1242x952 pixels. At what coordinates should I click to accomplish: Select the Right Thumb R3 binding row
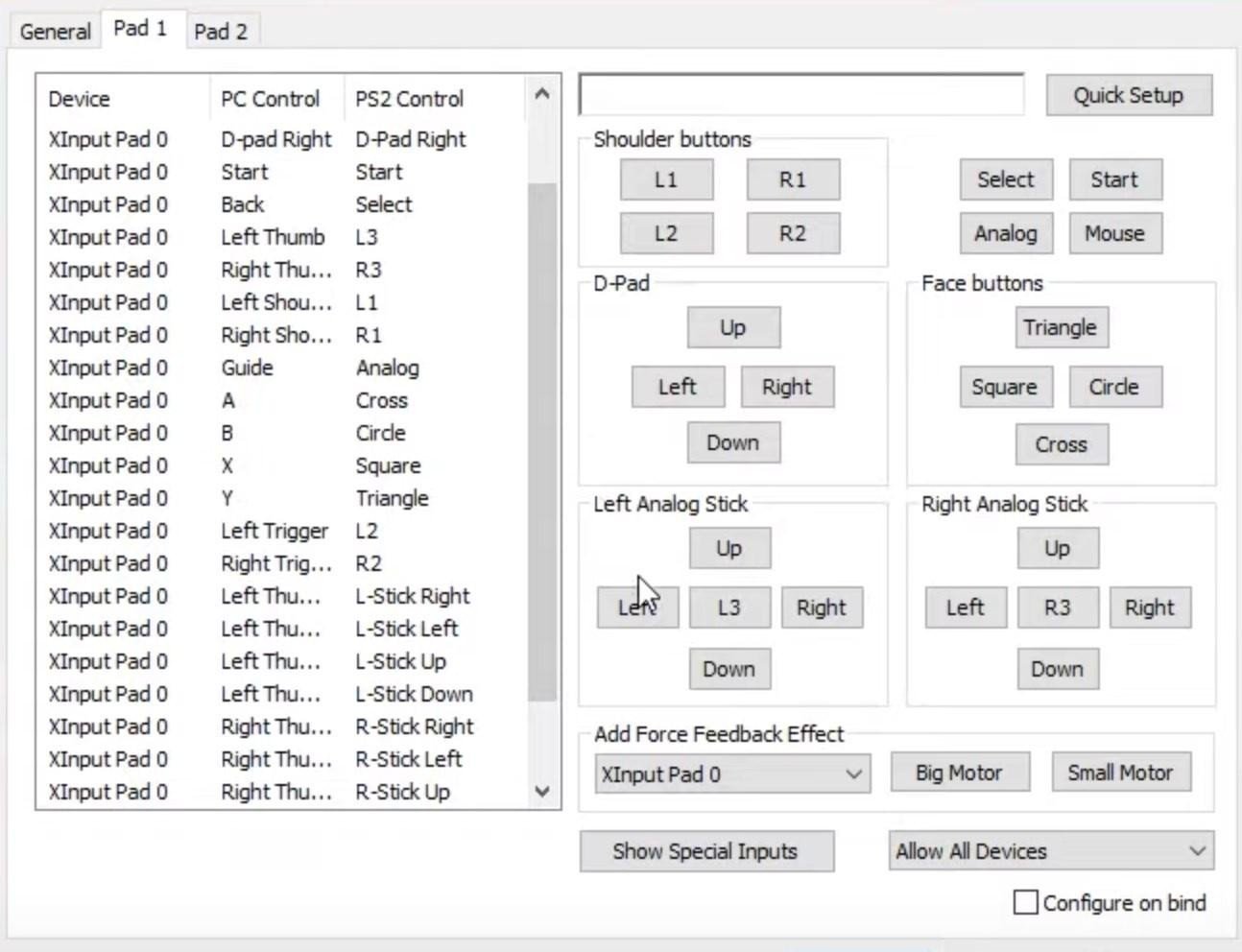pyautogui.click(x=283, y=270)
